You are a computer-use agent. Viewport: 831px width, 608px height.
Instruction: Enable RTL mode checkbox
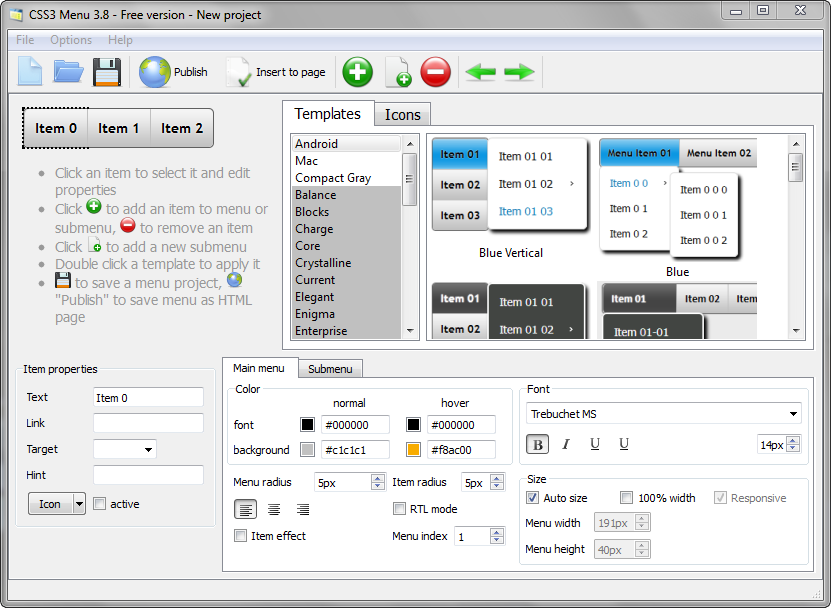point(399,509)
